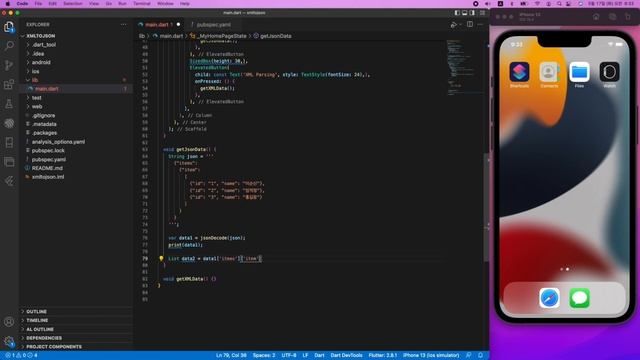Image resolution: width=640 pixels, height=360 pixels.
Task: Click the Dart language mode in status bar
Action: [x=319, y=355]
